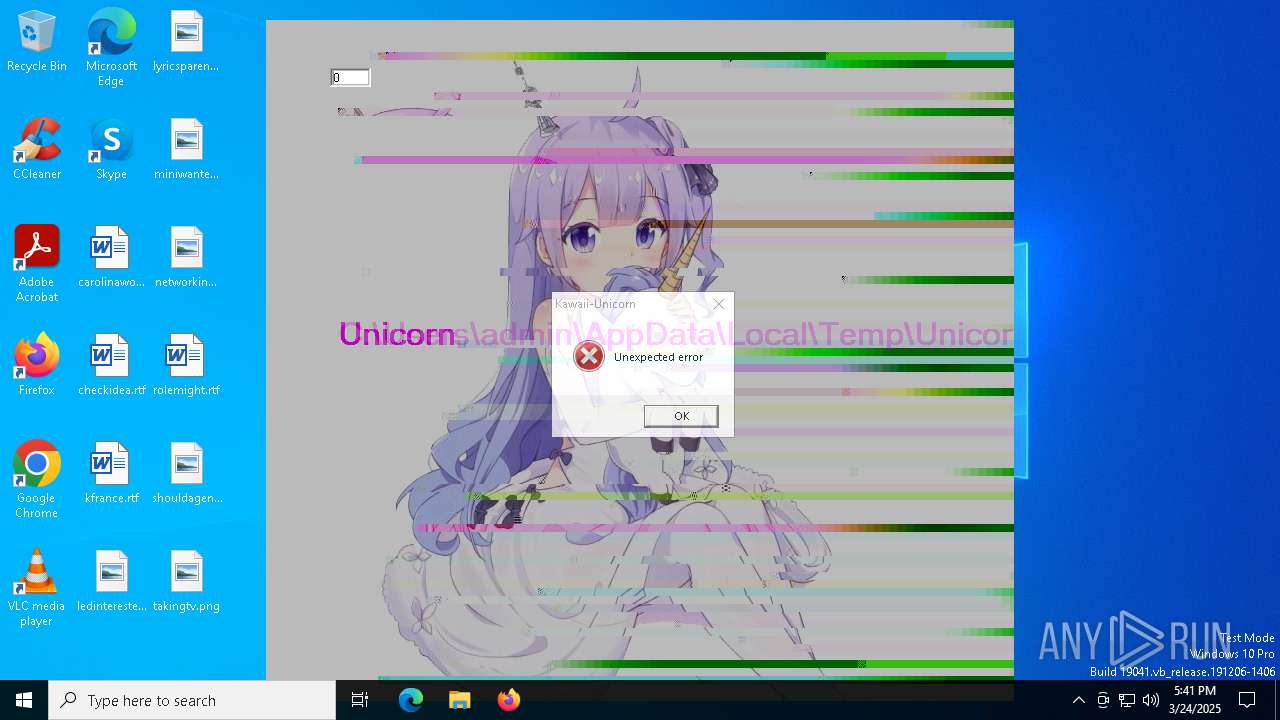Select kfrance.rtf document icon
The height and width of the screenshot is (720, 1280).
tap(111, 474)
